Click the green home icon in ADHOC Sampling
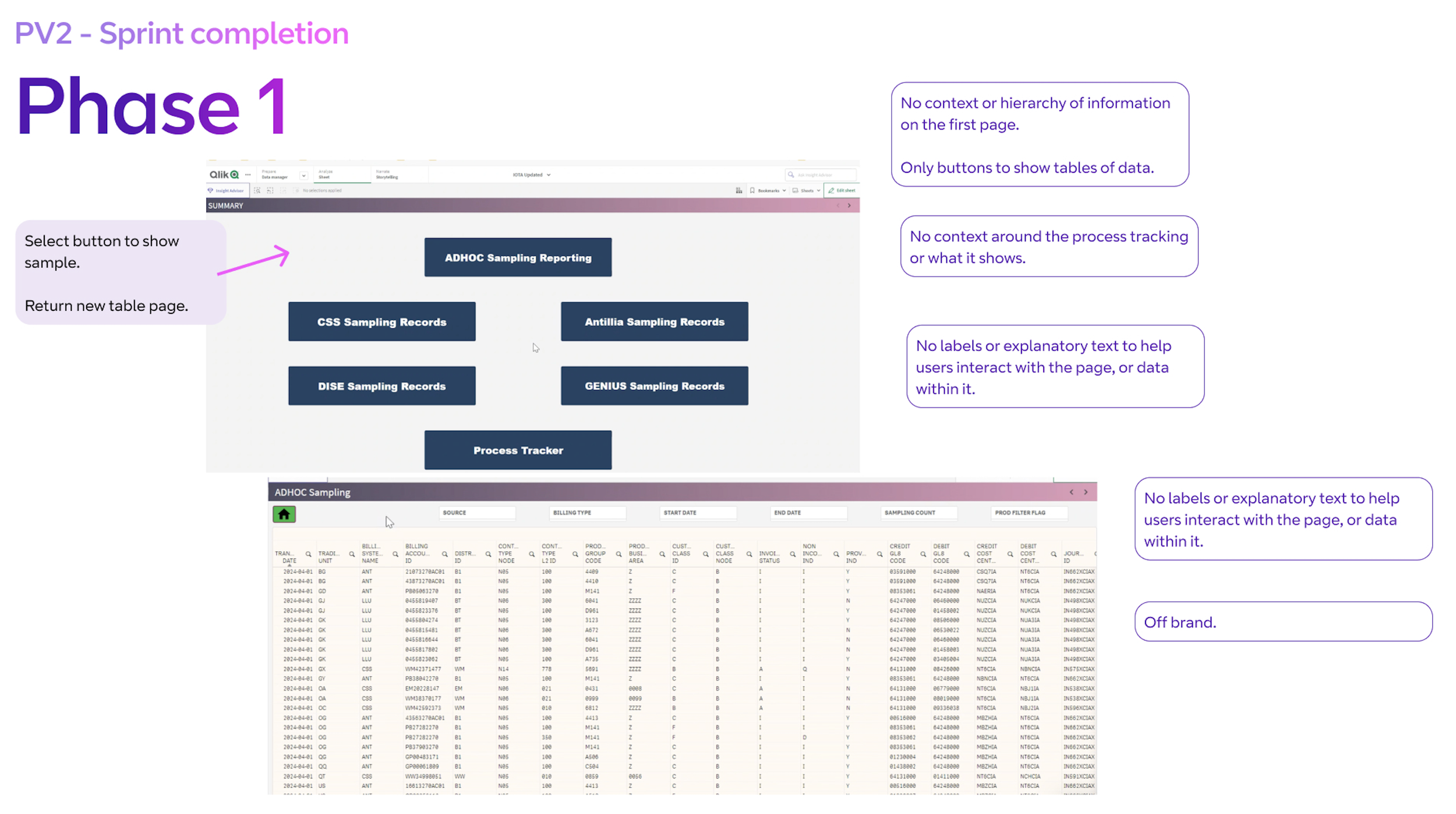Screen dimensions: 1456x814 (x=284, y=514)
